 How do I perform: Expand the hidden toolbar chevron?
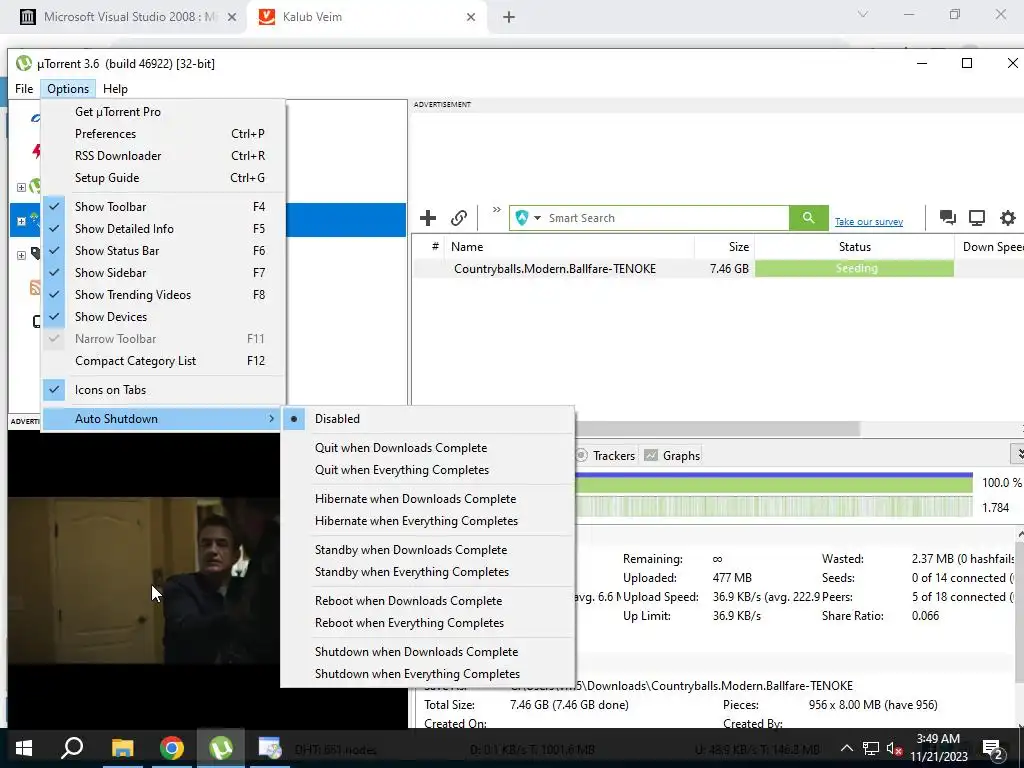pyautogui.click(x=497, y=210)
